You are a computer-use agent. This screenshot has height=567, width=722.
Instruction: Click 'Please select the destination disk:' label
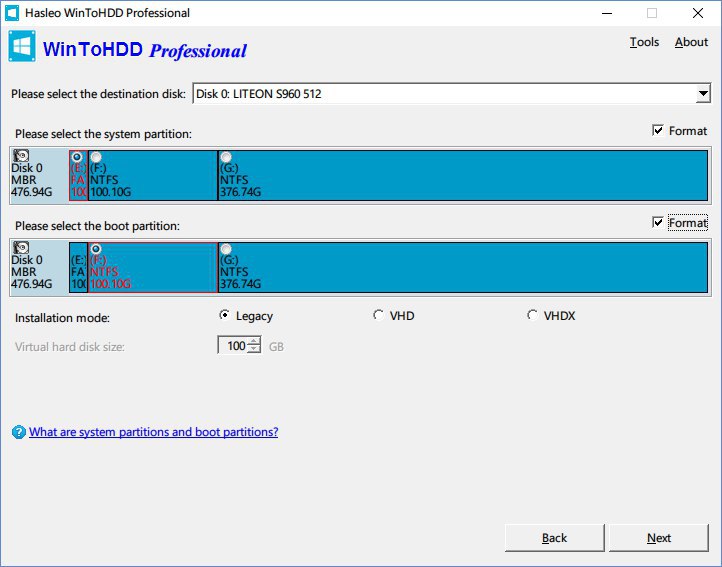pyautogui.click(x=98, y=94)
